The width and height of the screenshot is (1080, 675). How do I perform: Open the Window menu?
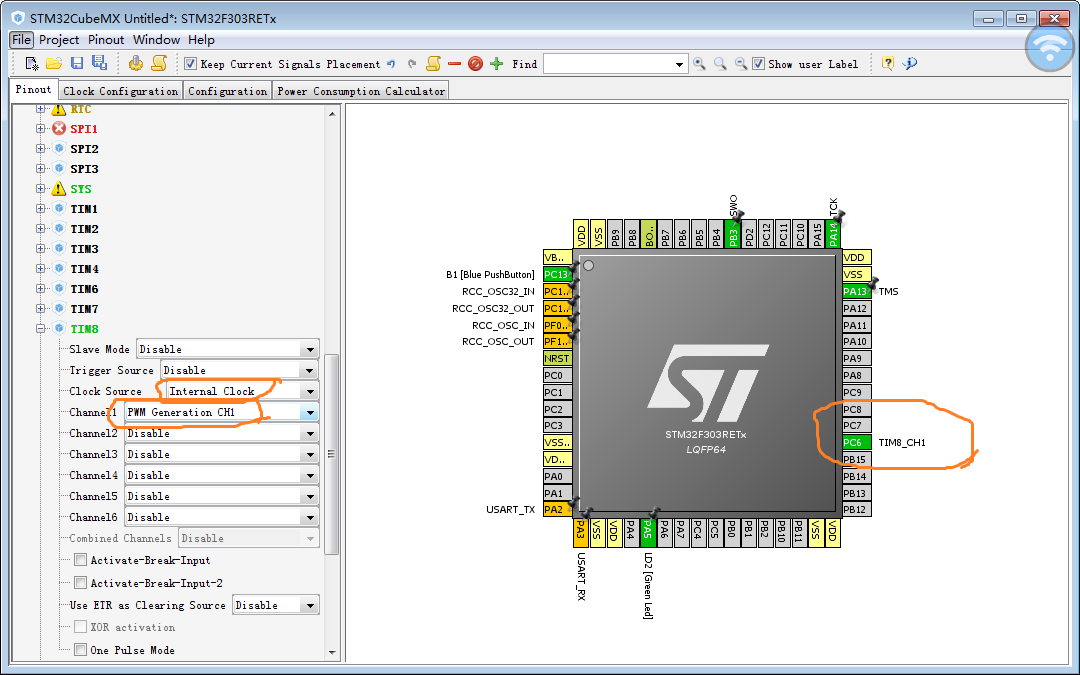tap(156, 40)
